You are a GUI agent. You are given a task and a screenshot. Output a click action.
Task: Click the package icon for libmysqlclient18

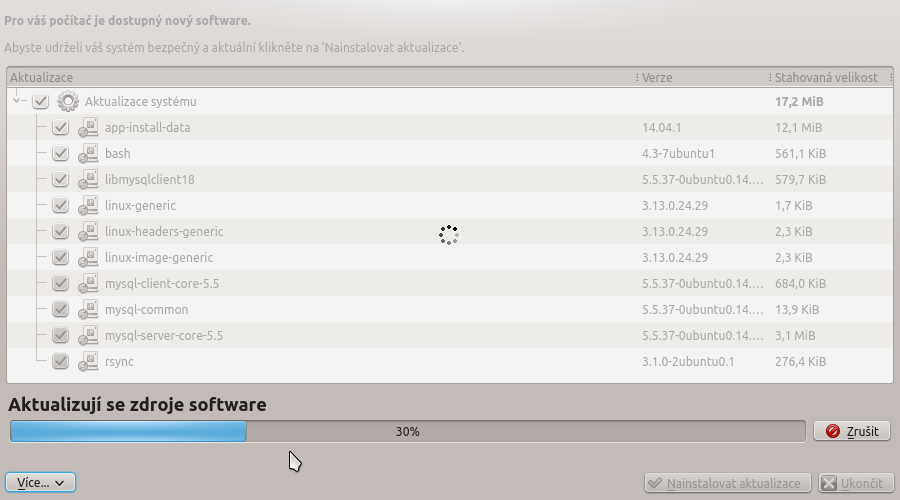88,180
